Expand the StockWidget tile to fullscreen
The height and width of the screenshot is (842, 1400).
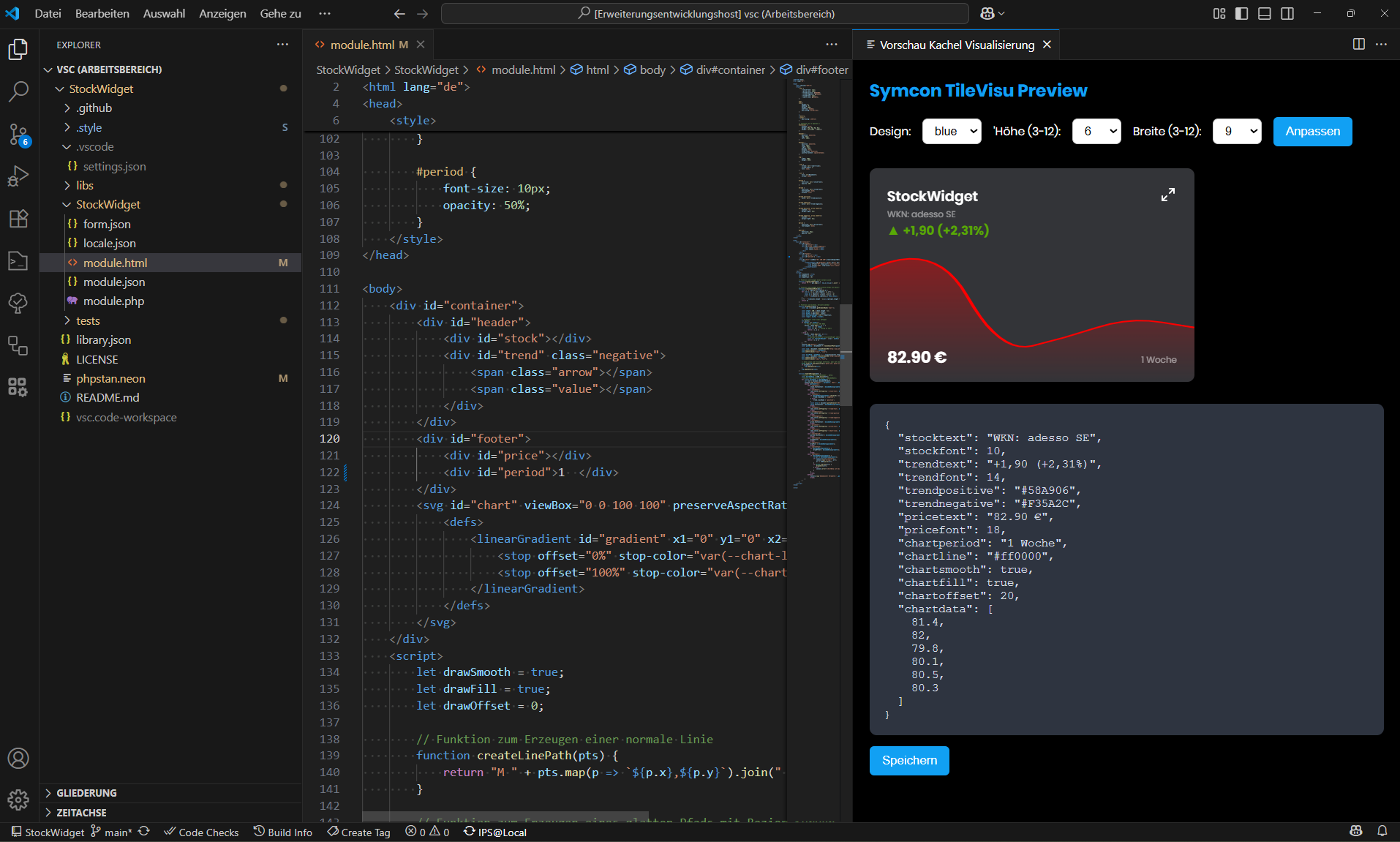pyautogui.click(x=1167, y=195)
